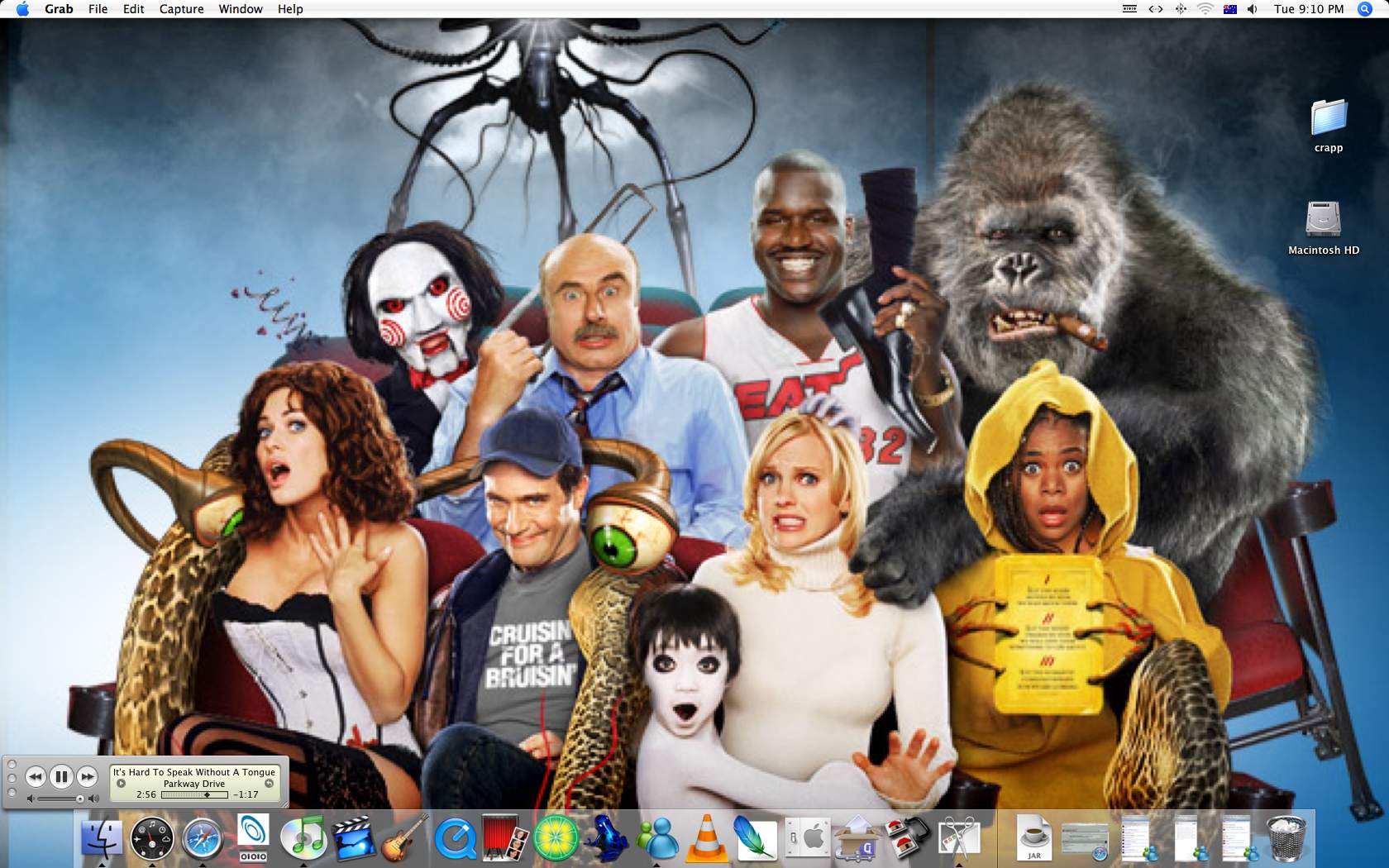Open the binary 01010 app Dock icon
Viewport: 1389px width, 868px height.
click(253, 837)
